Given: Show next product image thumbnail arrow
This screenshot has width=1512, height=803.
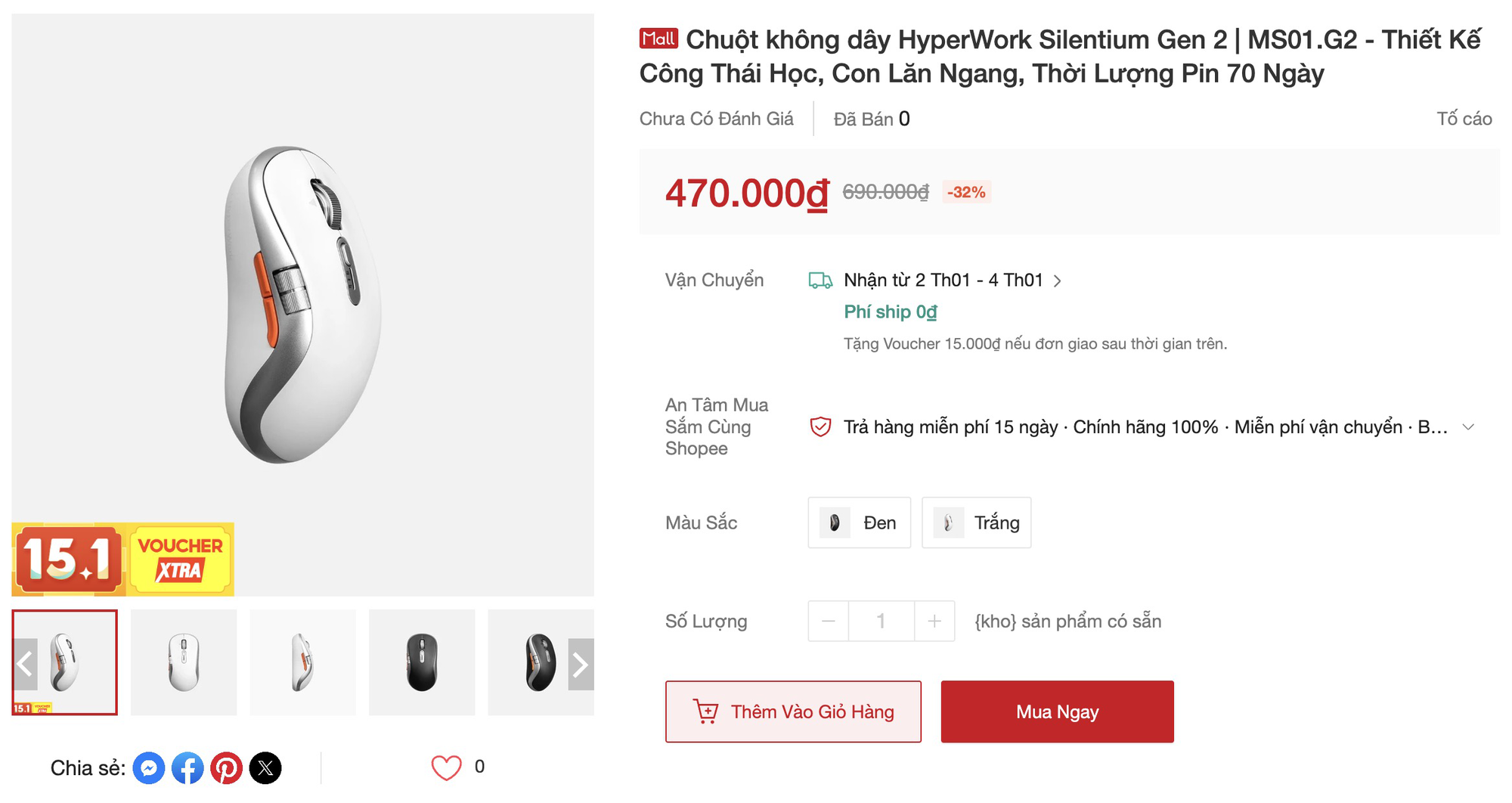Looking at the screenshot, I should 581,664.
